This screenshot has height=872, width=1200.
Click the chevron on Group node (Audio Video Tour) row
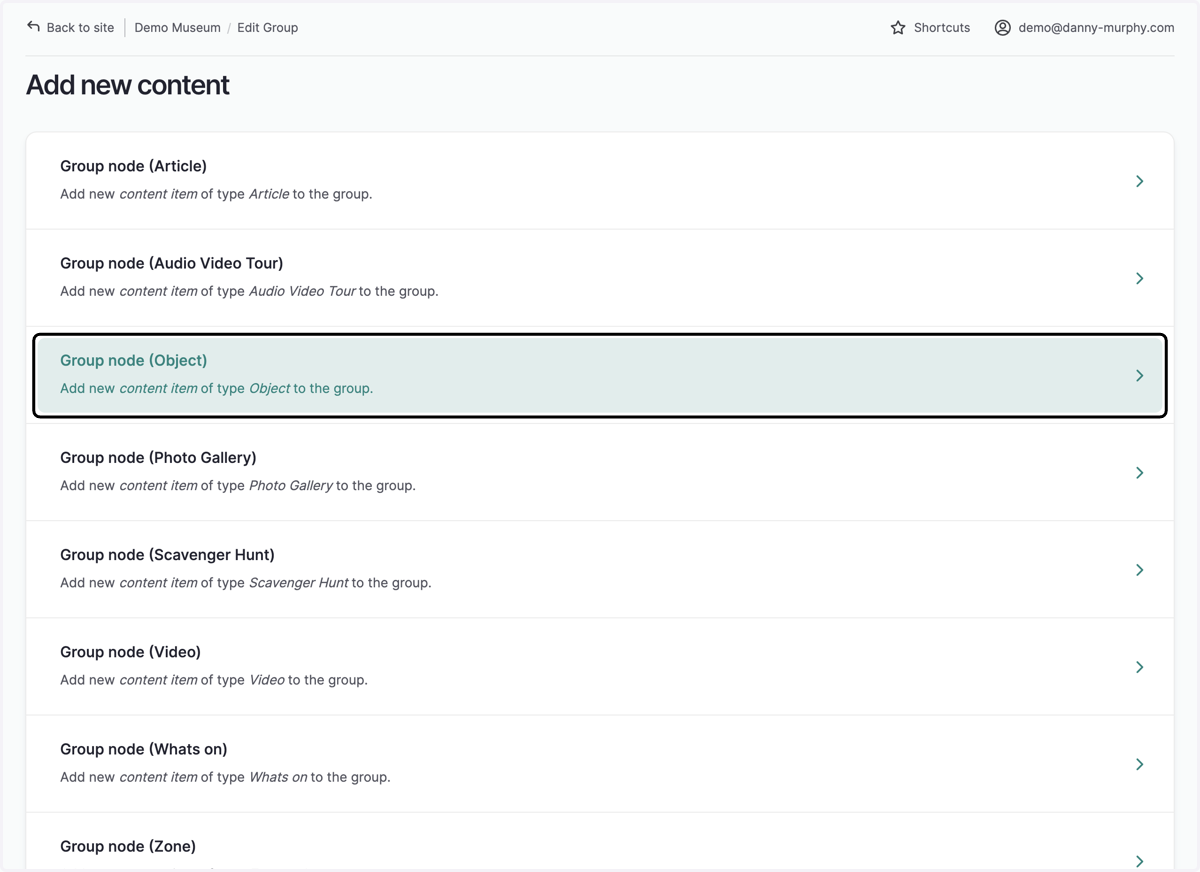click(1139, 278)
